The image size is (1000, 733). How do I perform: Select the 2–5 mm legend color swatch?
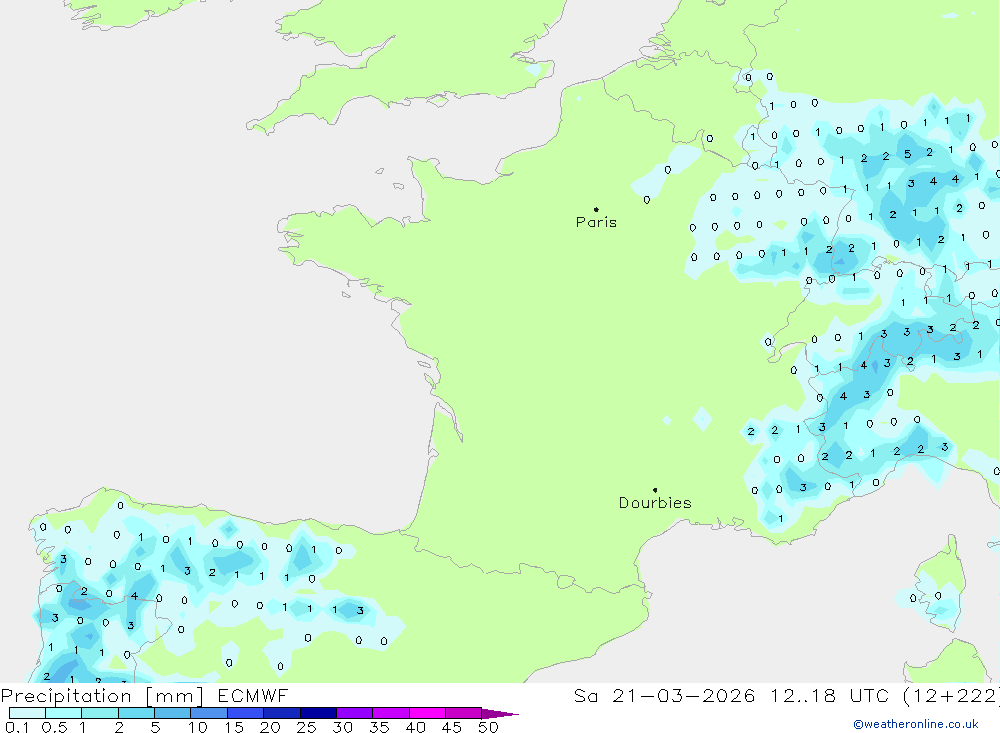[x=136, y=713]
